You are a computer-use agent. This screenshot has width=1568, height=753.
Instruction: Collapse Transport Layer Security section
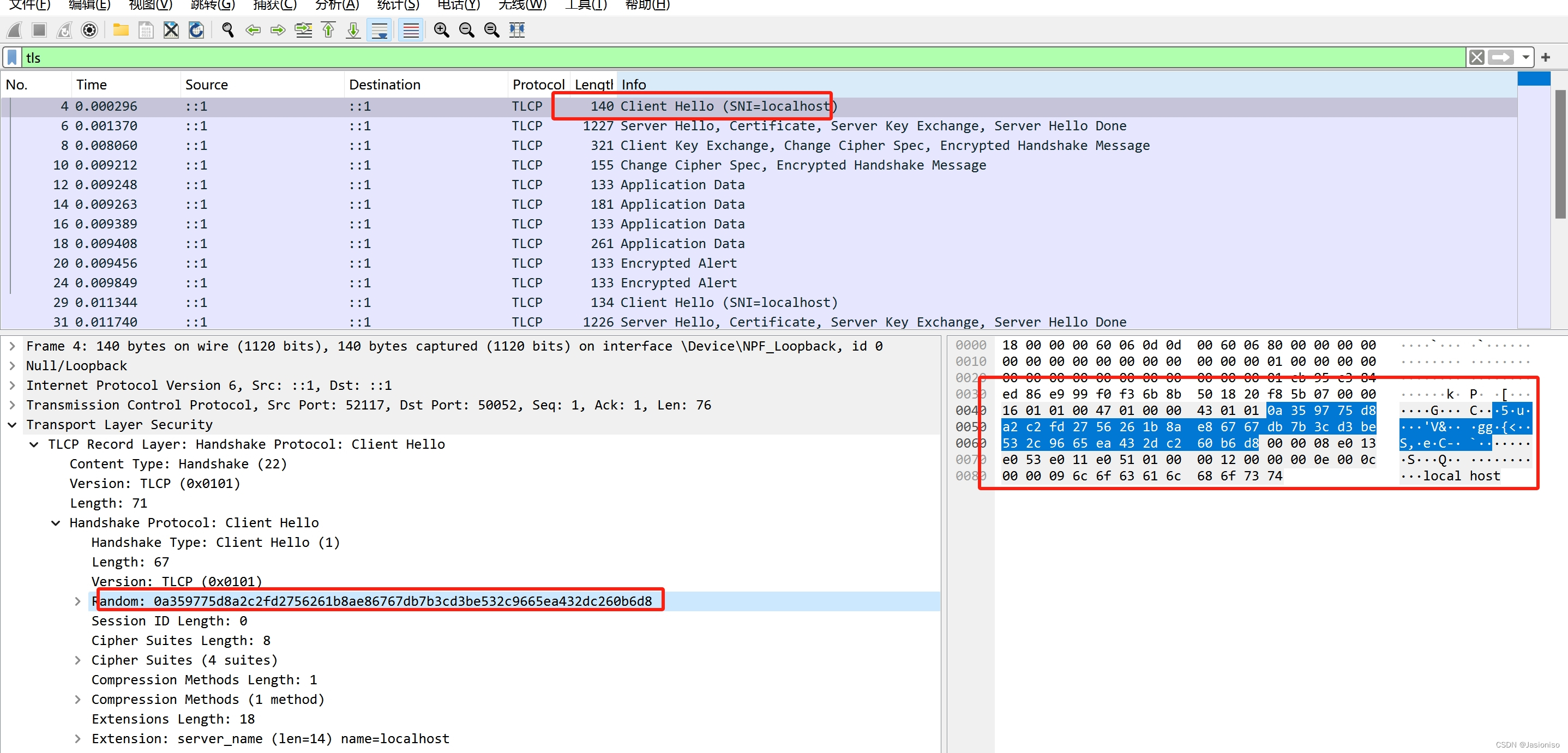(12, 425)
